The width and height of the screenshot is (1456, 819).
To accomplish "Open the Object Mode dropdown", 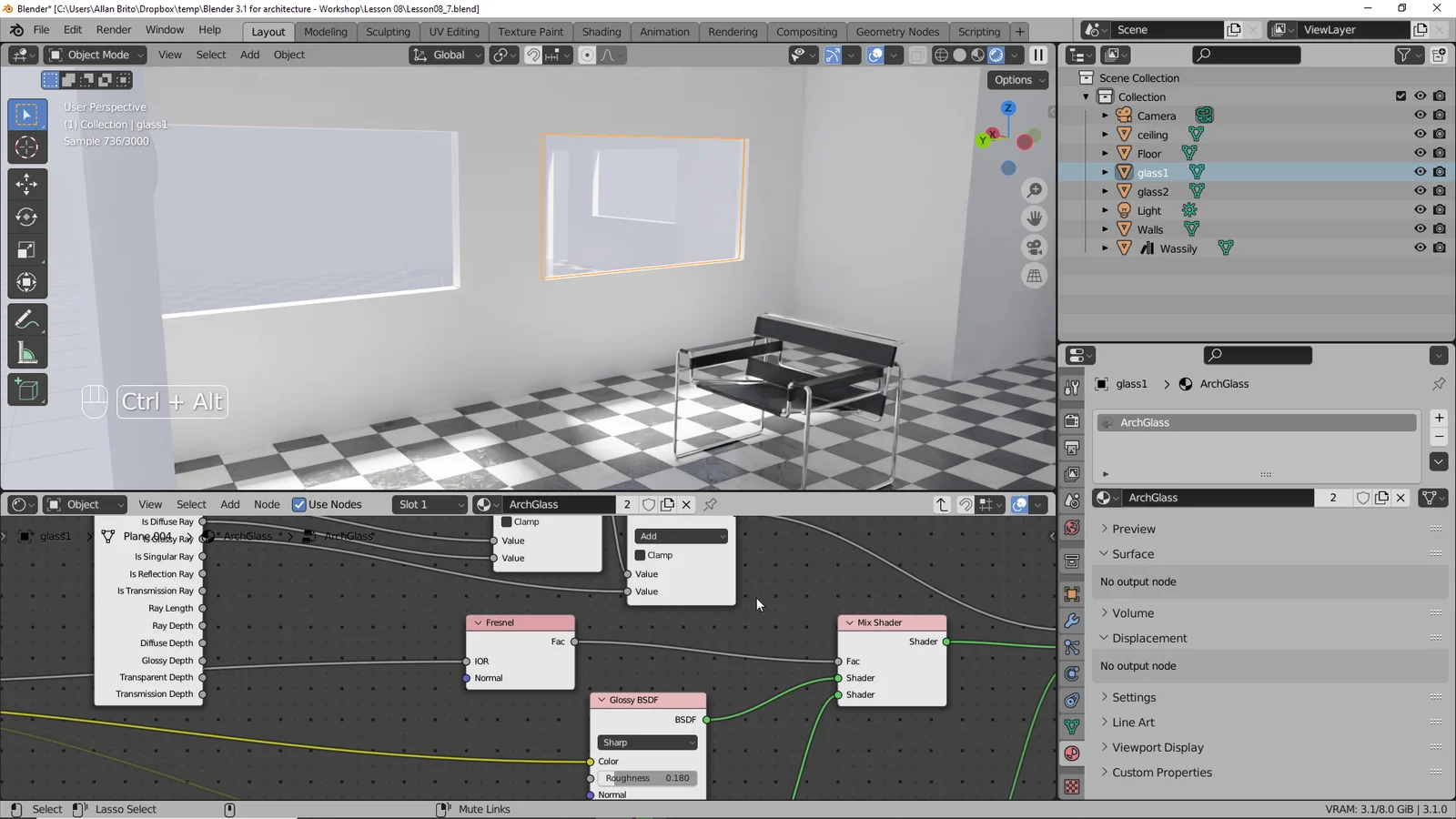I will pyautogui.click(x=95, y=55).
